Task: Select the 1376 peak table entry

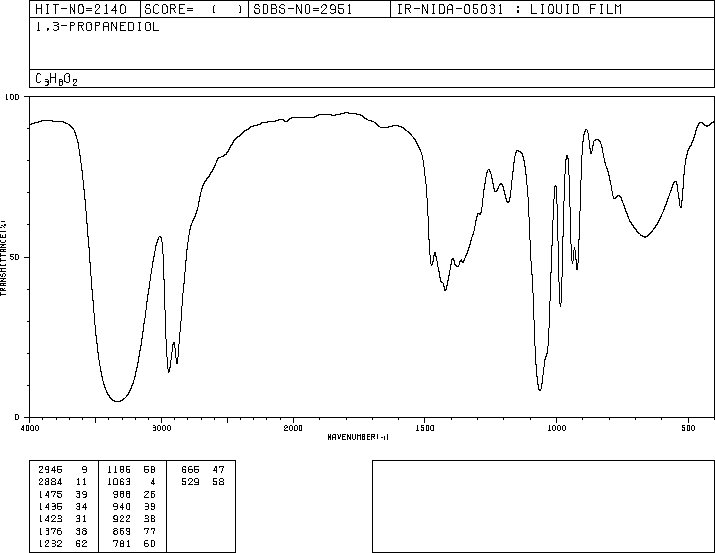Action: (63, 531)
